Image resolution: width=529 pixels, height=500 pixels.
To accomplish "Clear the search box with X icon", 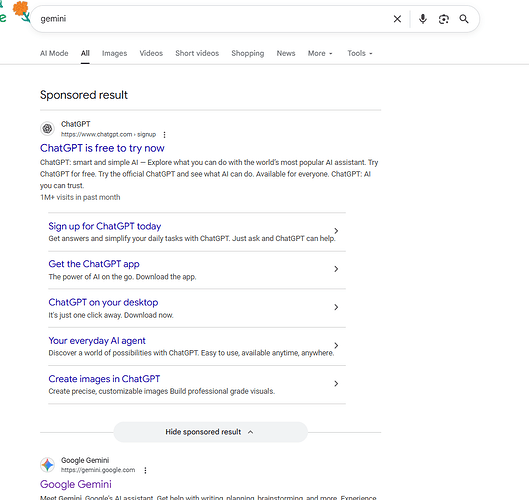I will 397,19.
